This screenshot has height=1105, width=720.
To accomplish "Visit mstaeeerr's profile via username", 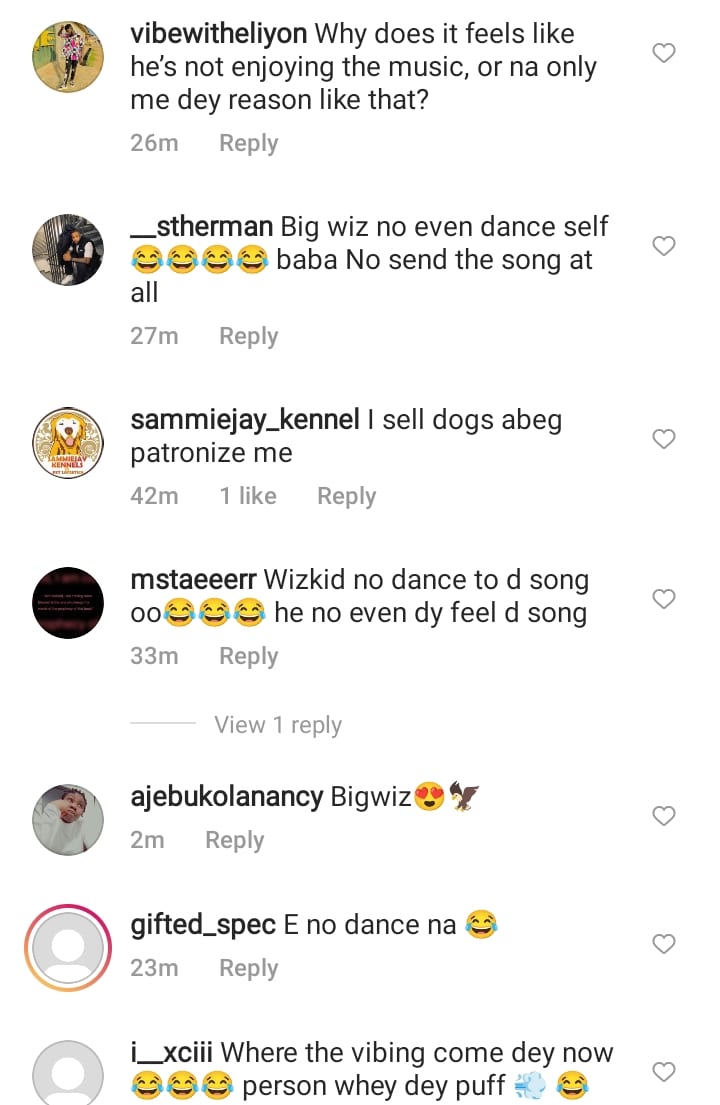I will click(194, 580).
